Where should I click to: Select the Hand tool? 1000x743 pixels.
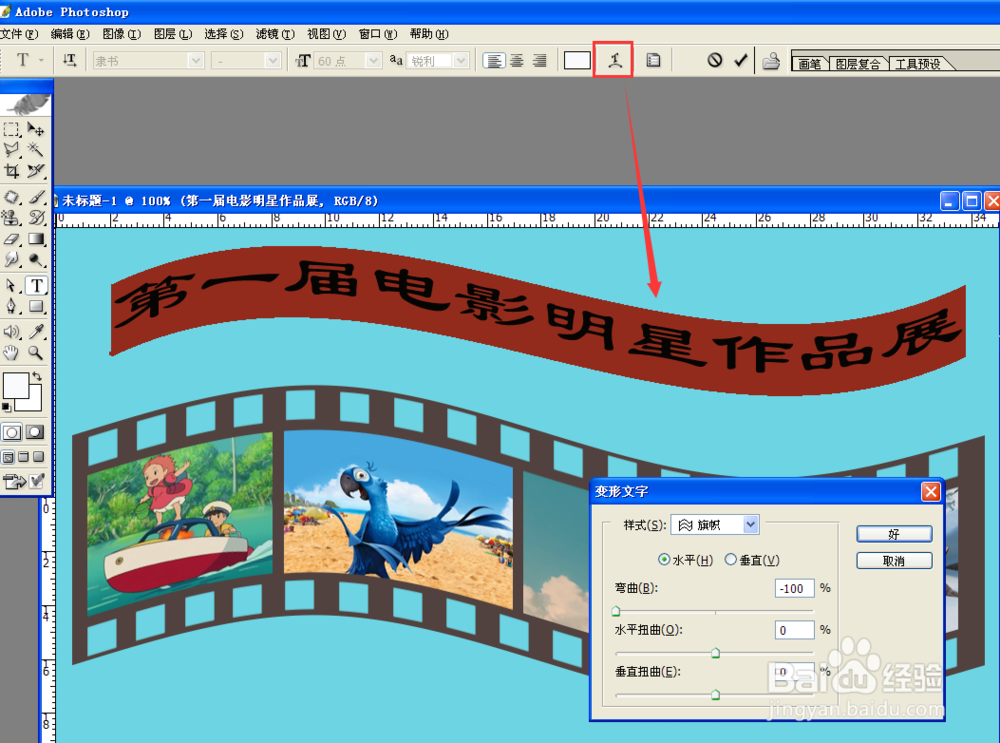pyautogui.click(x=11, y=353)
